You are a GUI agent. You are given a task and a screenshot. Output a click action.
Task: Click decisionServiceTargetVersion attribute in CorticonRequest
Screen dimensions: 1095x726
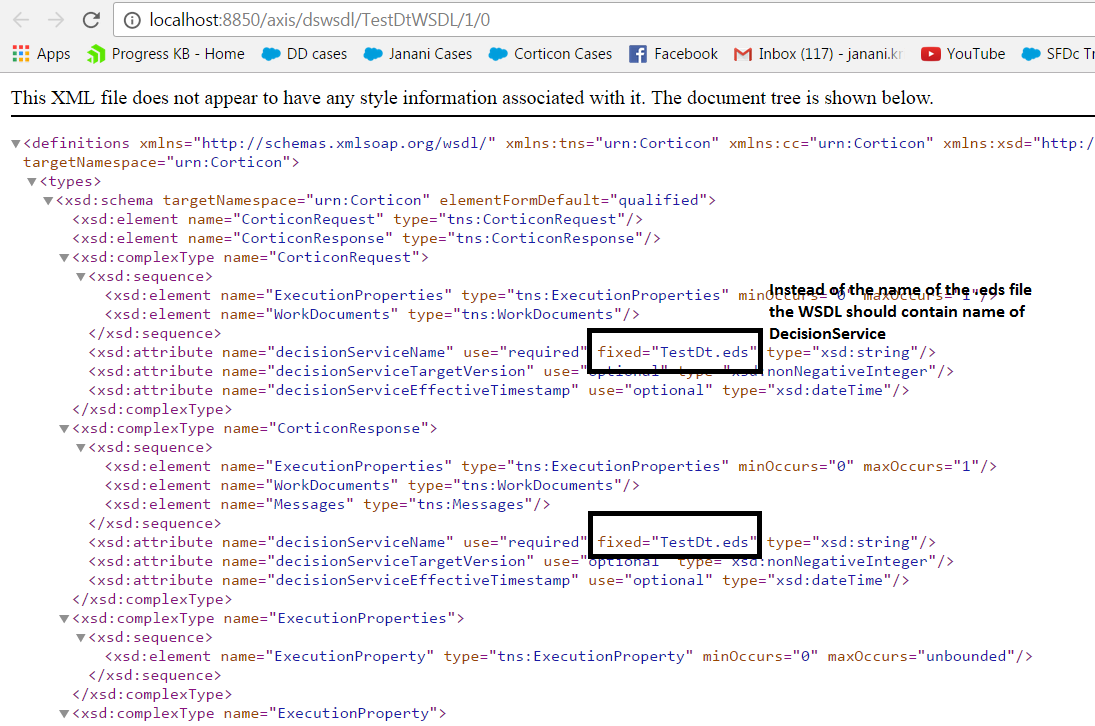[520, 371]
